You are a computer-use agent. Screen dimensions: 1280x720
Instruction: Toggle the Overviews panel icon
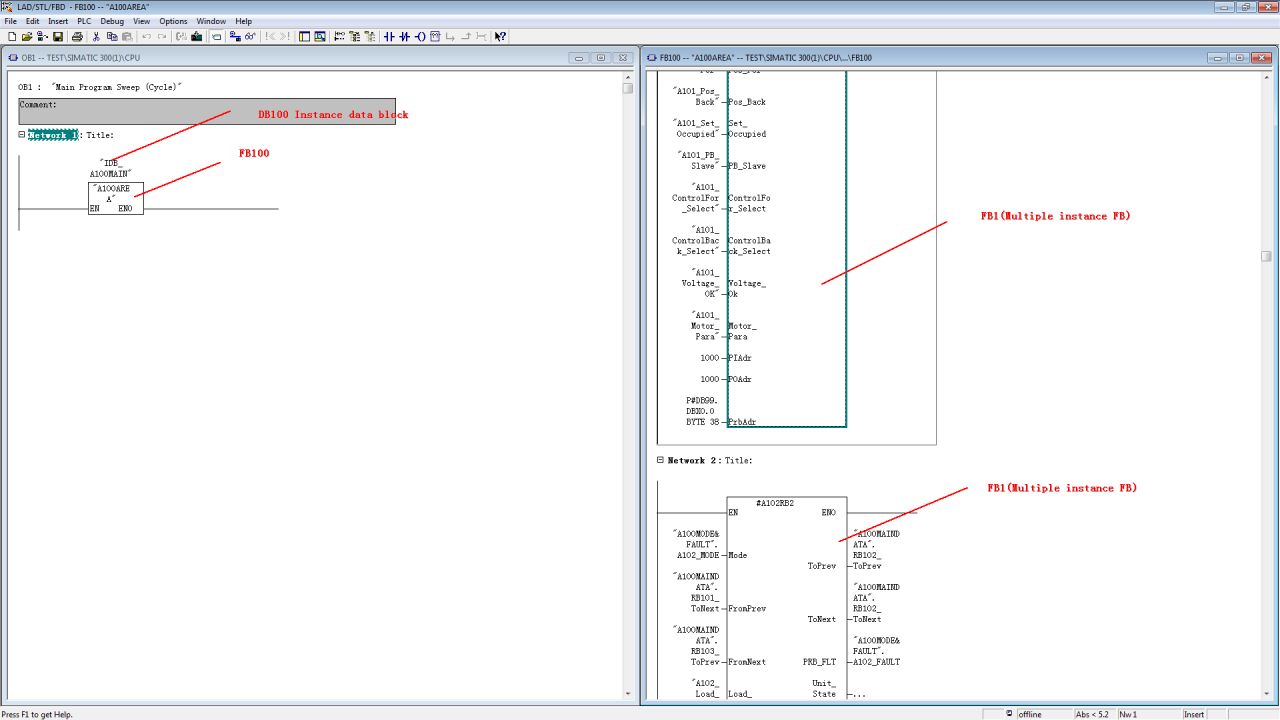point(304,36)
